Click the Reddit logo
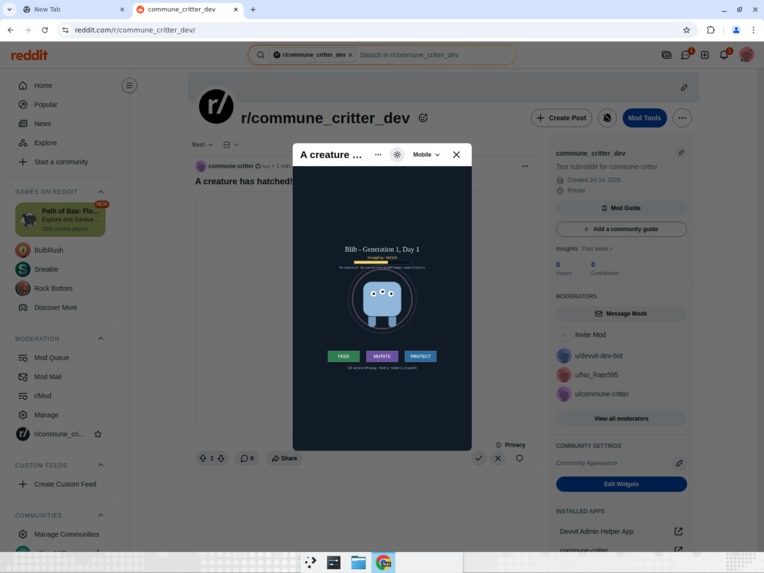The width and height of the screenshot is (764, 573). point(29,55)
